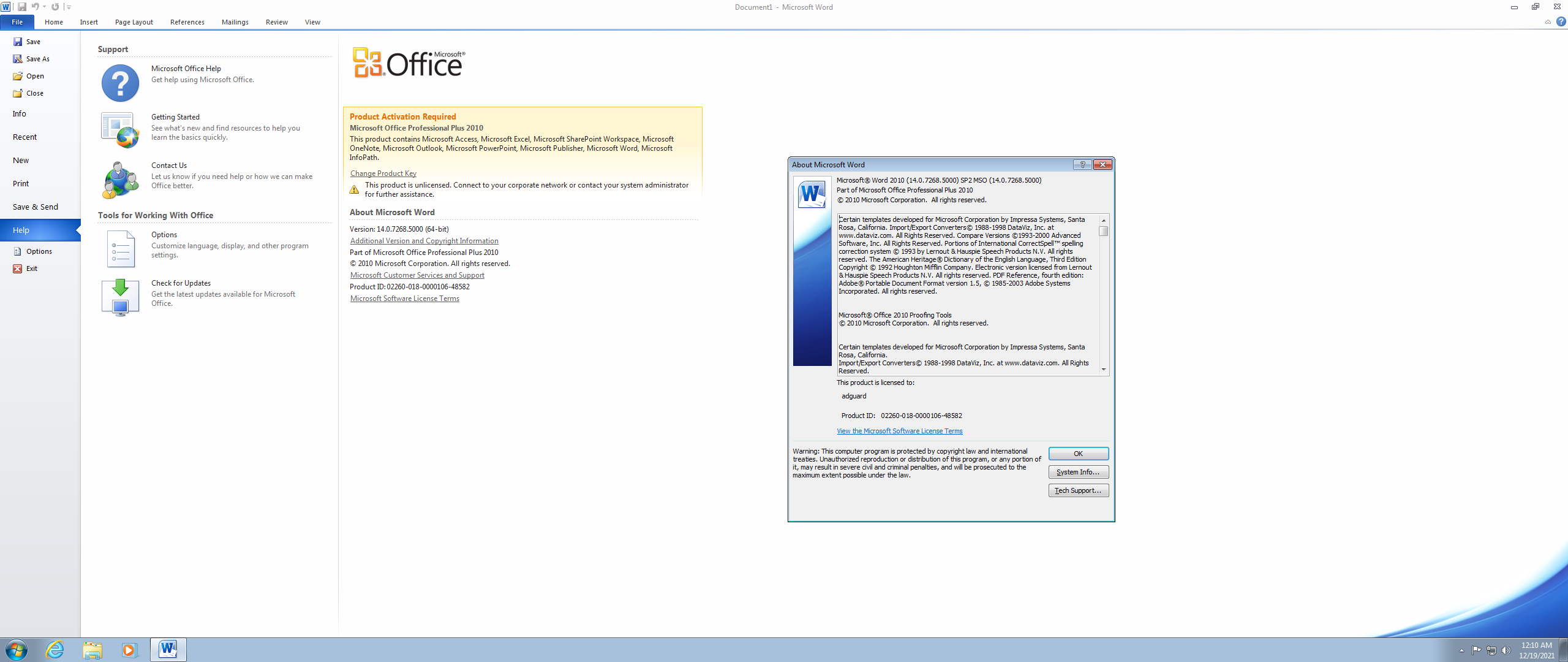Open the Undo history dropdown arrow
The image size is (1568, 662).
[x=43, y=7]
